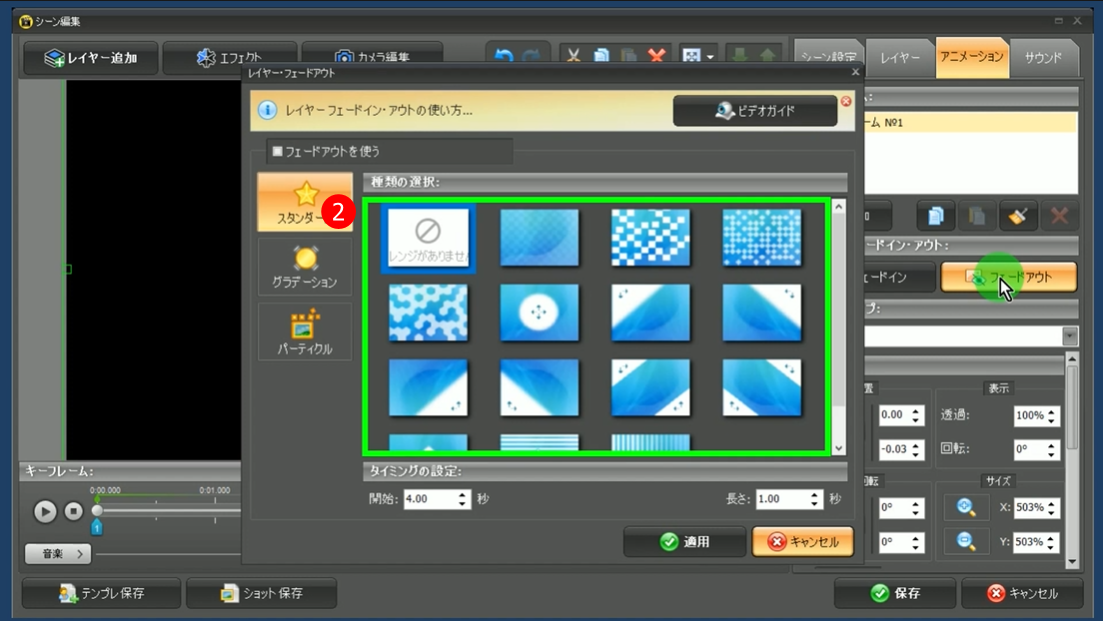Click the 適用 apply button
Viewport: 1103px width, 621px height.
pos(685,542)
